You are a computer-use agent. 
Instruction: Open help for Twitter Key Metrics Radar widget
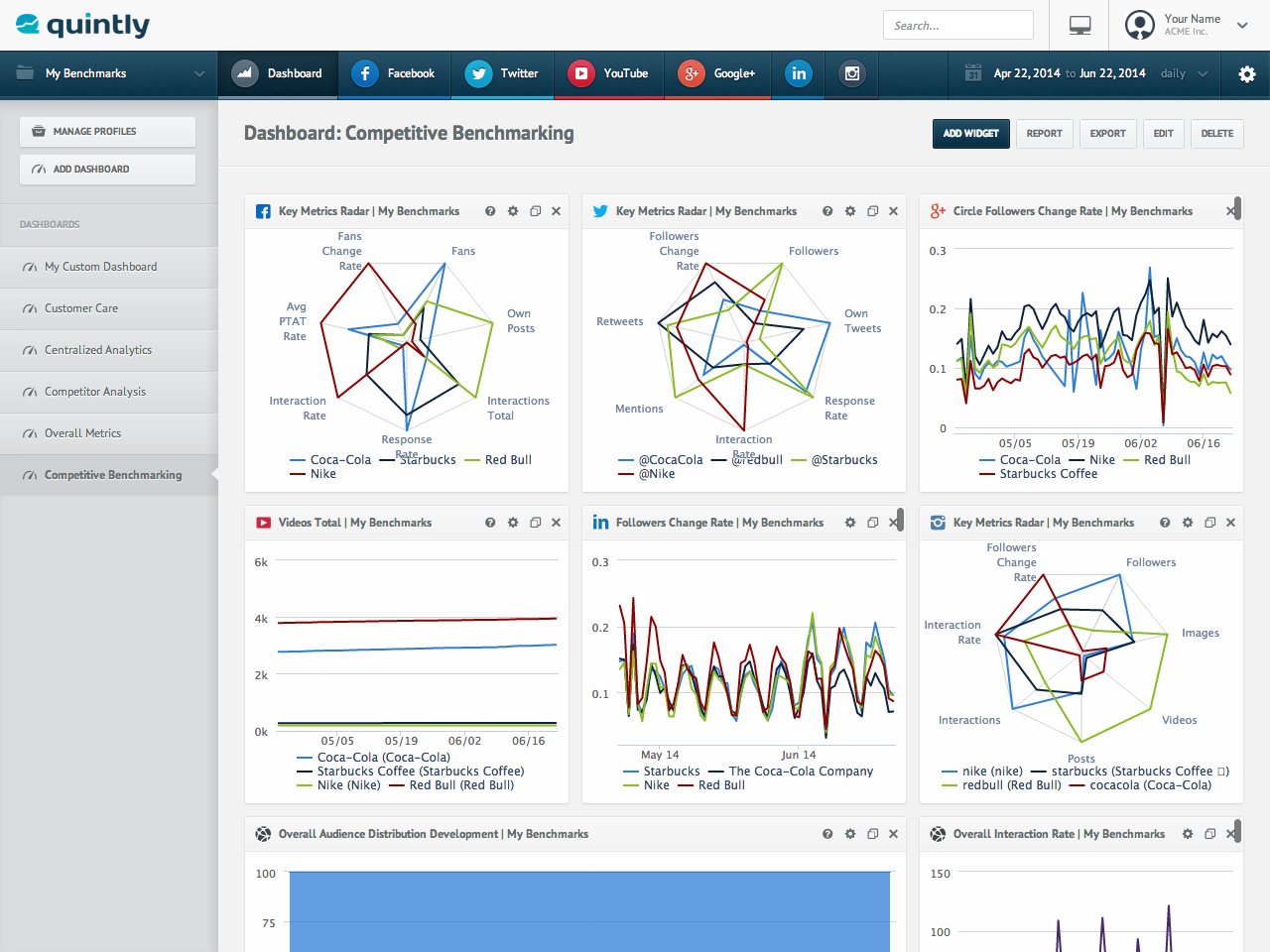click(827, 211)
